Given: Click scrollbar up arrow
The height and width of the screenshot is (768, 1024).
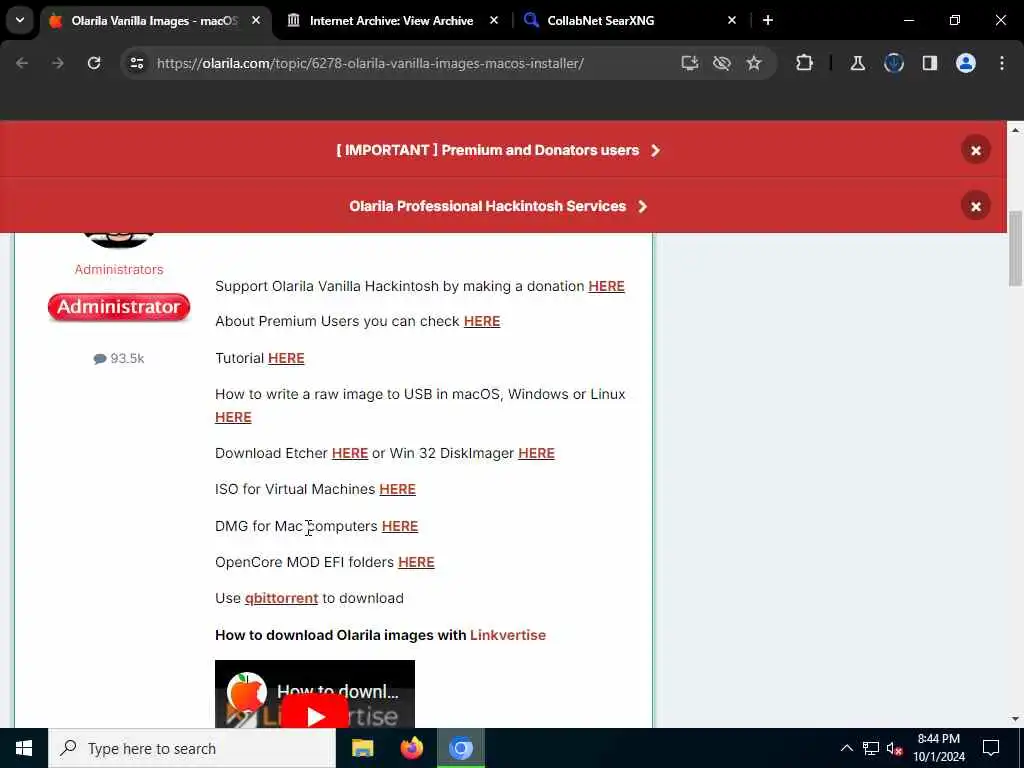Looking at the screenshot, I should tap(1015, 130).
